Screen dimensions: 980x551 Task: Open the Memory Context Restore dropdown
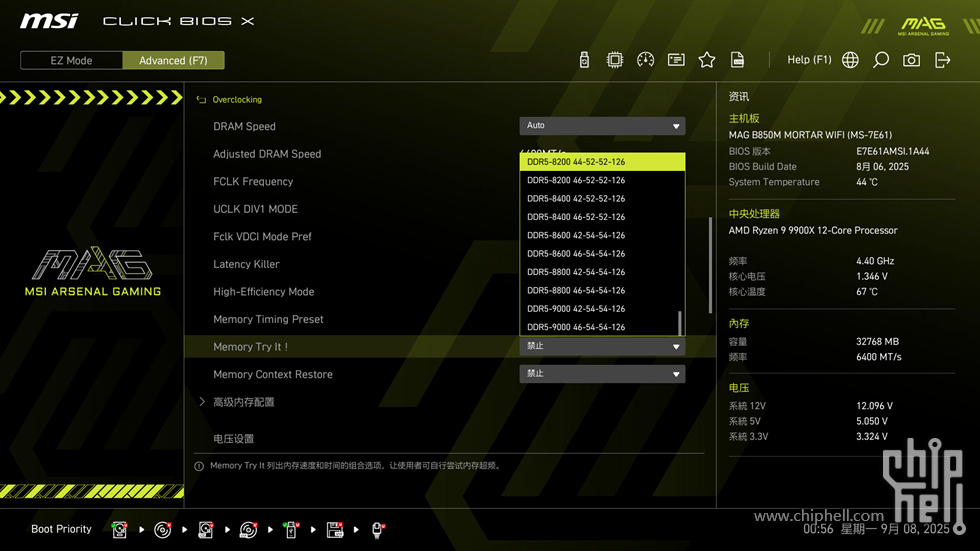tap(602, 374)
